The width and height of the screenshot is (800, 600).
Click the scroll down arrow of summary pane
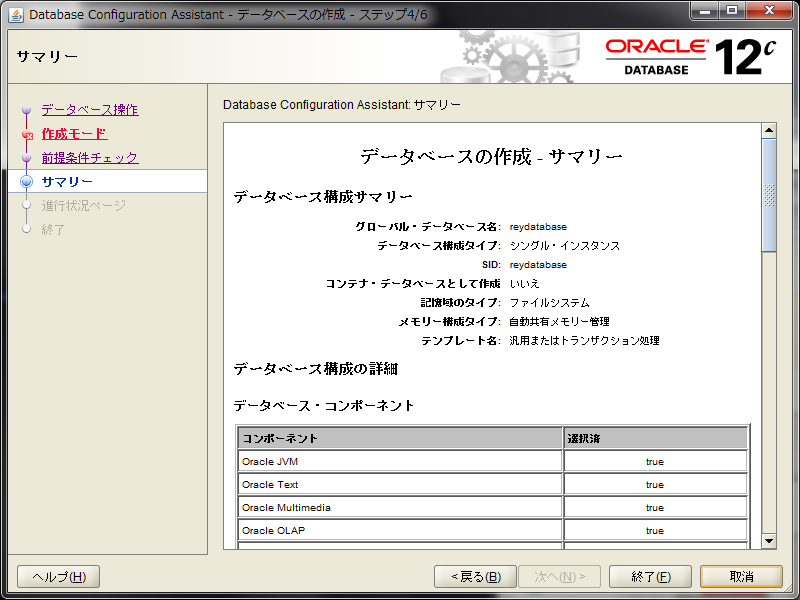pyautogui.click(x=769, y=541)
